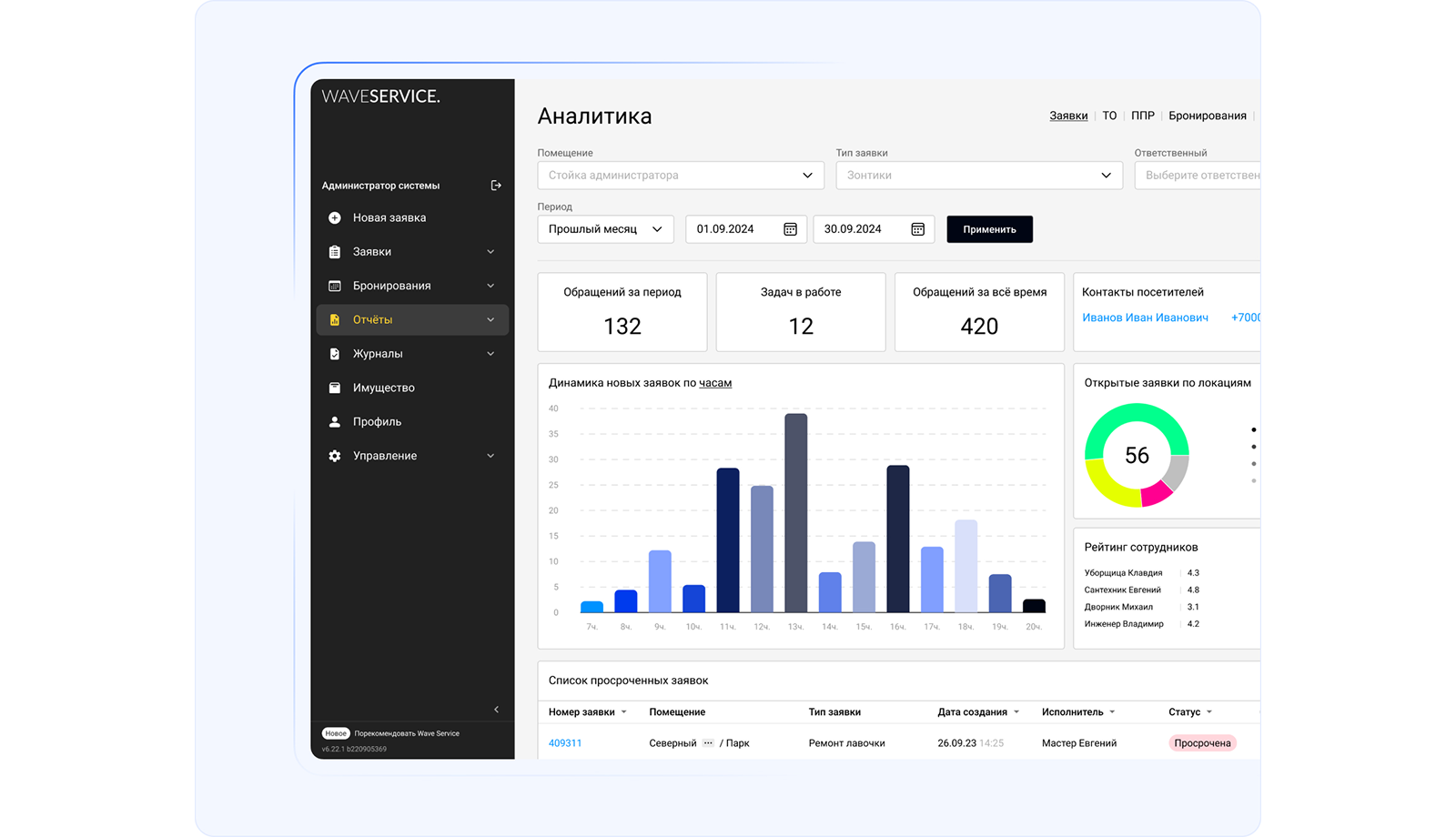Open calendar picker for 30.09.2024 date
Image resolution: width=1456 pixels, height=837 pixels.
[917, 229]
